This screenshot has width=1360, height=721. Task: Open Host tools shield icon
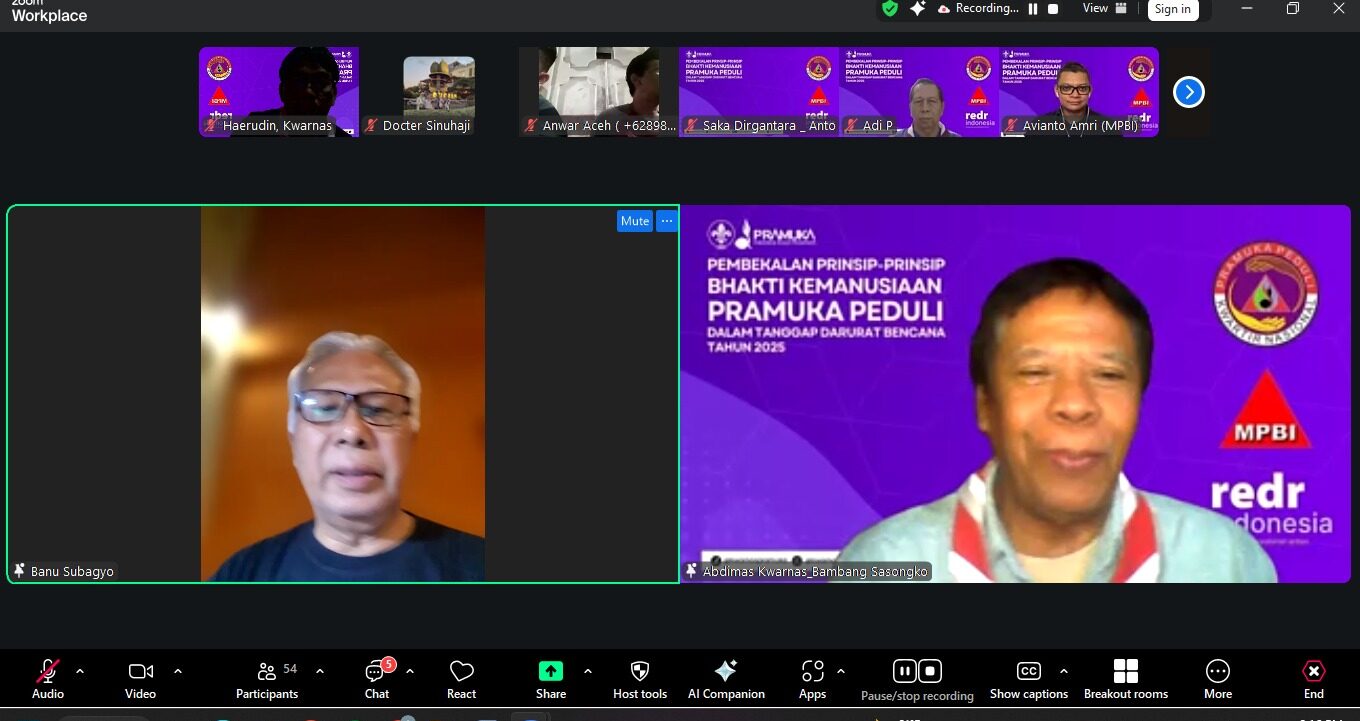pyautogui.click(x=640, y=672)
